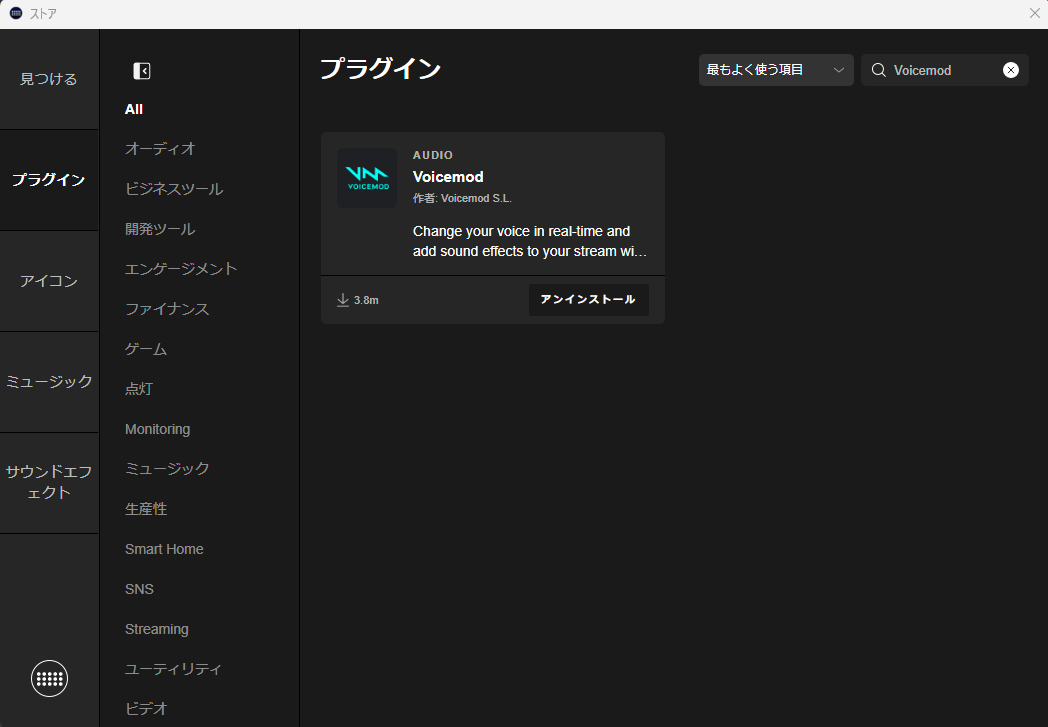Select the オーディオ category
This screenshot has width=1048, height=727.
click(x=160, y=149)
